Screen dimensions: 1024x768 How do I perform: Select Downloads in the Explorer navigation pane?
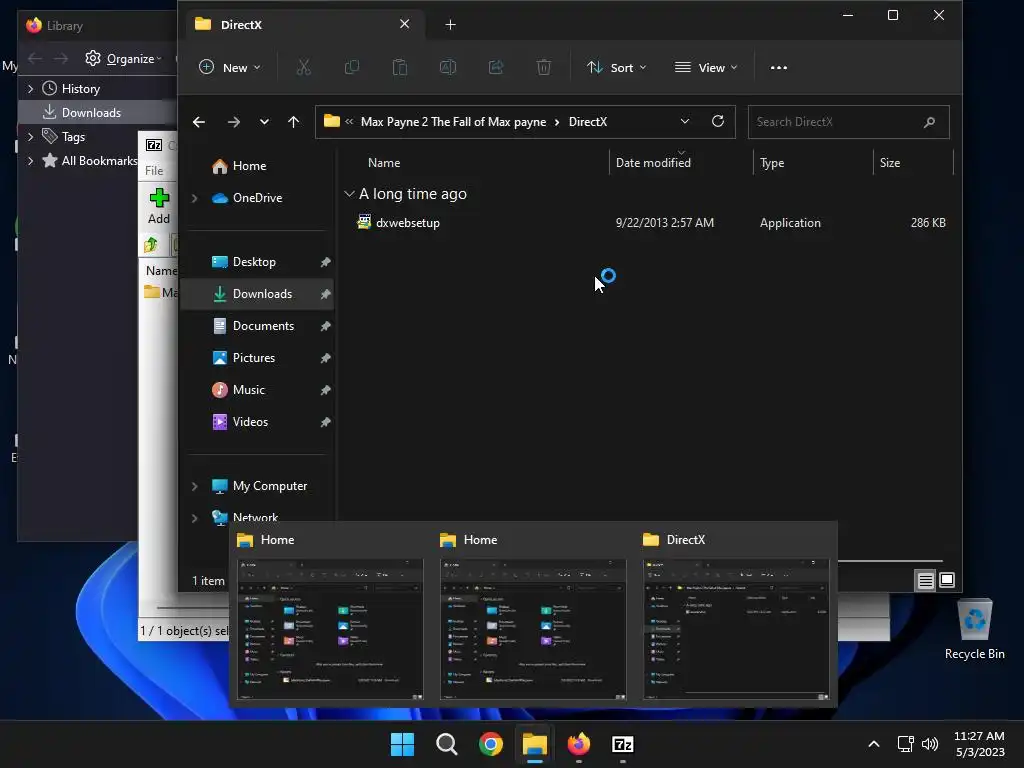pos(259,294)
